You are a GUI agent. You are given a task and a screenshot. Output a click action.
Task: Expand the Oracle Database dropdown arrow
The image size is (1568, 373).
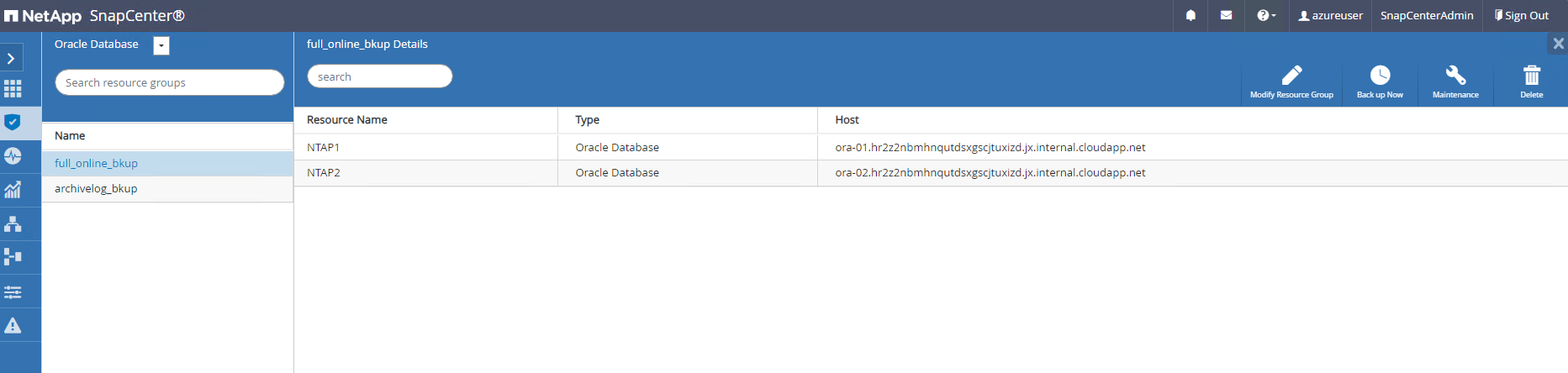pyautogui.click(x=161, y=45)
